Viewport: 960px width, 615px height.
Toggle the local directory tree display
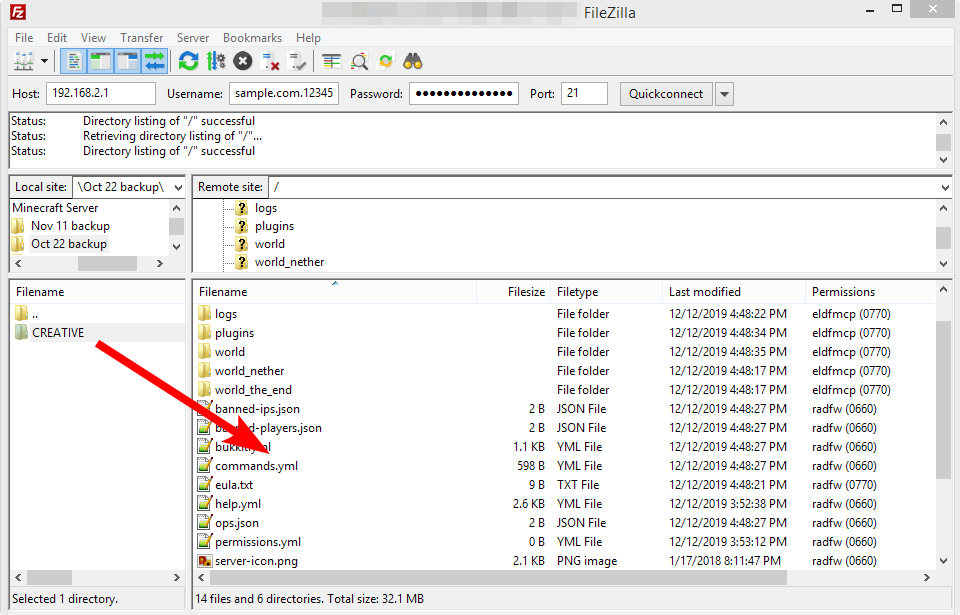point(100,61)
